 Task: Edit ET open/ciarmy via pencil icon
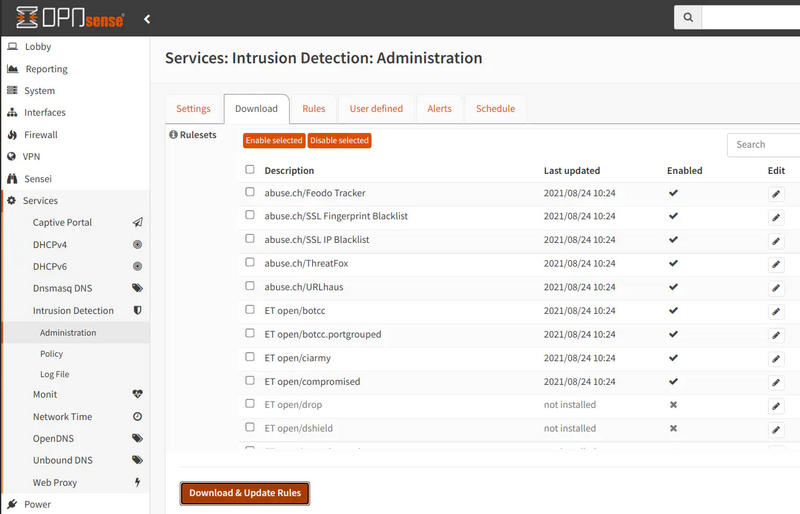[776, 359]
